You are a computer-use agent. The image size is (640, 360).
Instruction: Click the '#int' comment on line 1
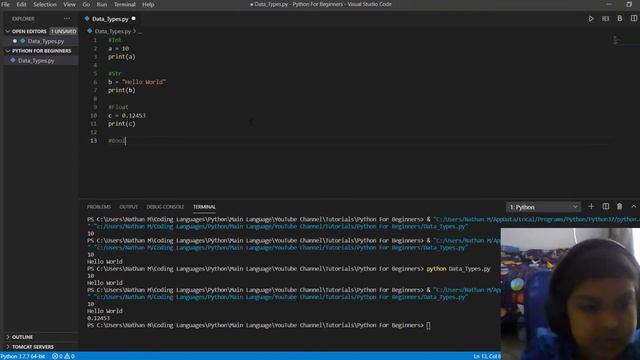(115, 40)
